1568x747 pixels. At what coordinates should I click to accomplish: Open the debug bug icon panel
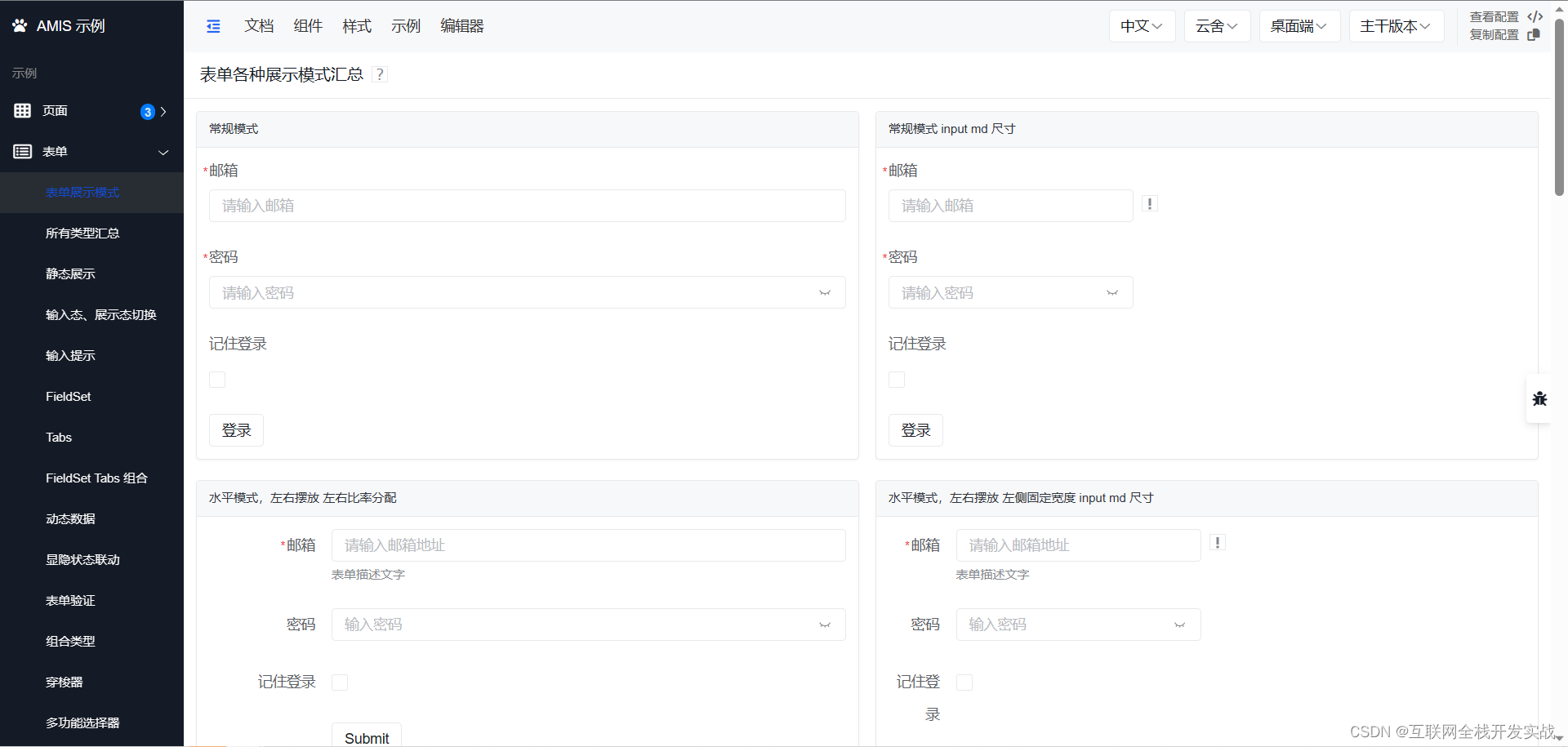[1539, 398]
